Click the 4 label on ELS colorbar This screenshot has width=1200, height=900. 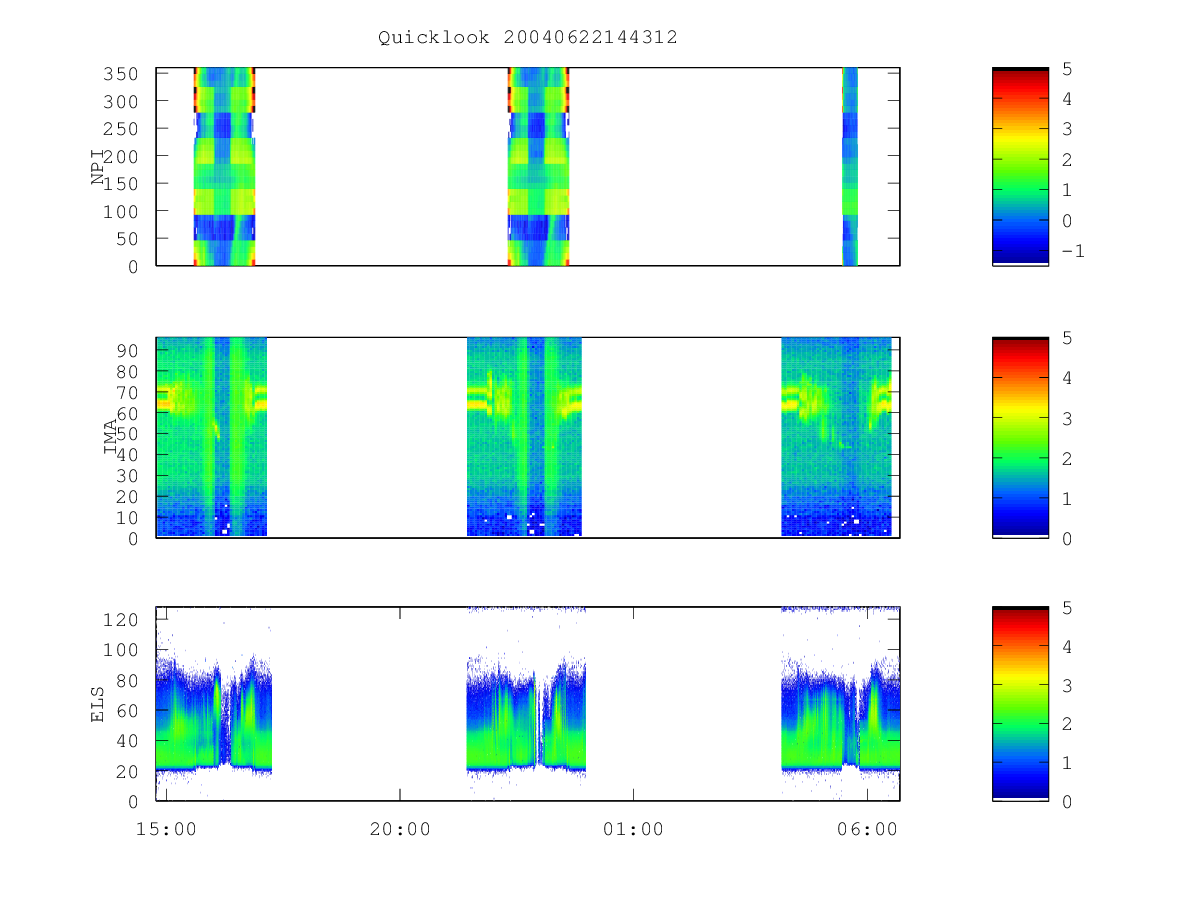[x=1066, y=646]
